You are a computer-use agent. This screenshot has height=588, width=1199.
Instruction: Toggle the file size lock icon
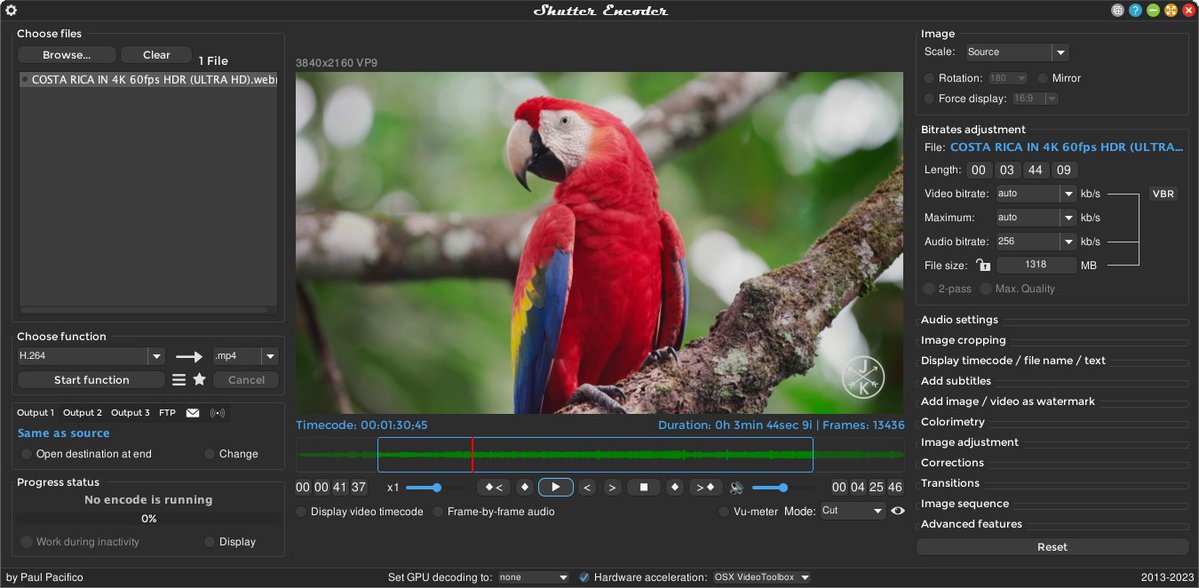click(x=983, y=265)
